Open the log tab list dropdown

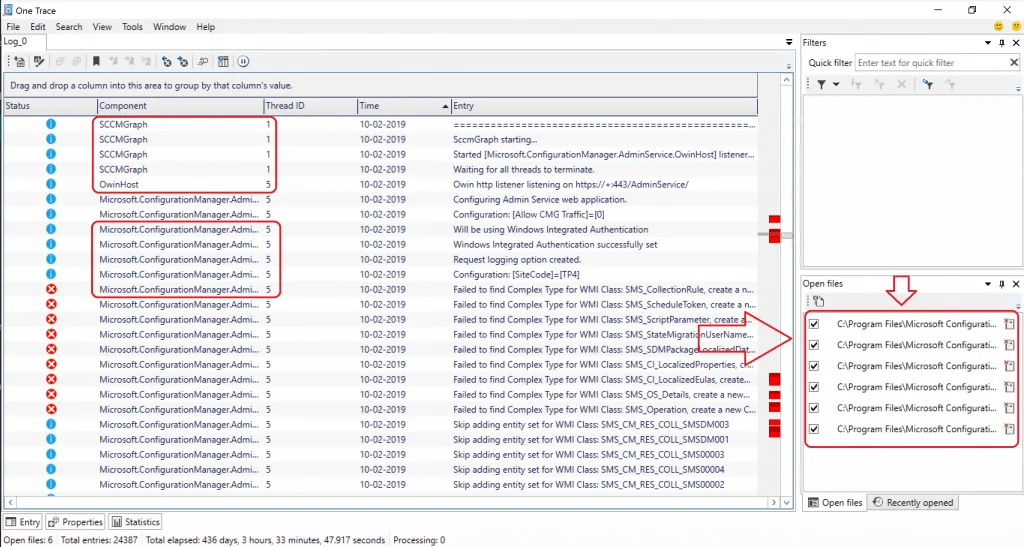(x=789, y=42)
